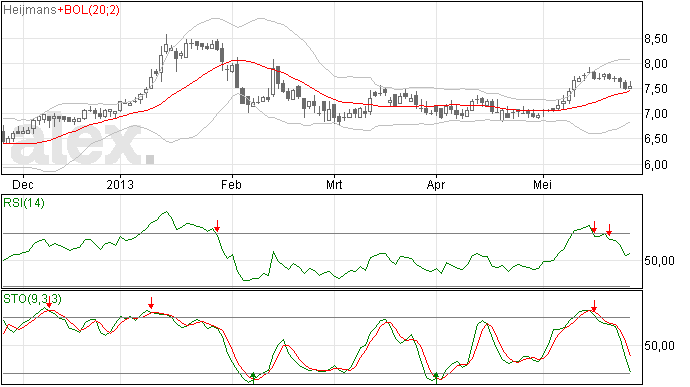
Task: Click the 50,00 value on RSI axis
Action: click(659, 261)
